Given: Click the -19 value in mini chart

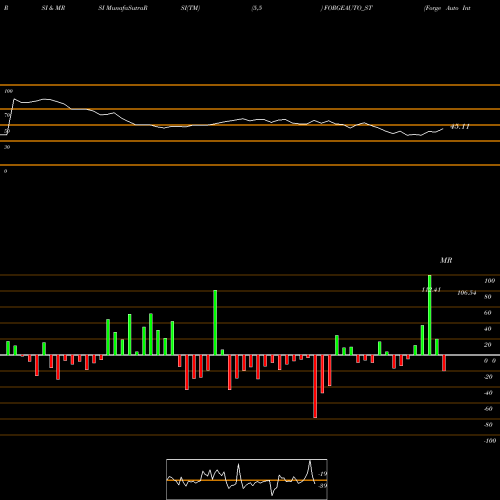Looking at the screenshot, I should (x=323, y=474).
